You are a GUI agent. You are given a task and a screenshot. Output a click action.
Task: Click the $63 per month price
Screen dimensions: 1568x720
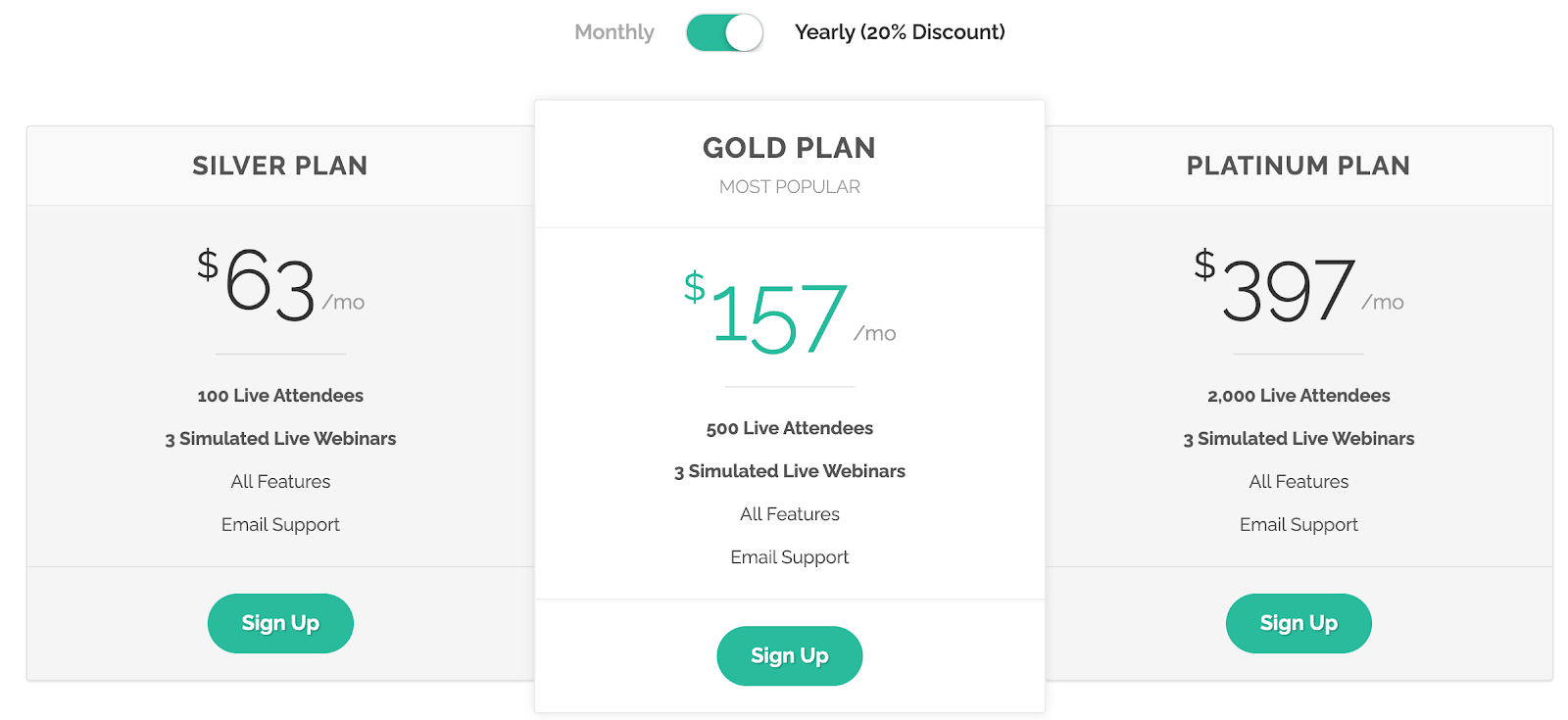click(280, 284)
